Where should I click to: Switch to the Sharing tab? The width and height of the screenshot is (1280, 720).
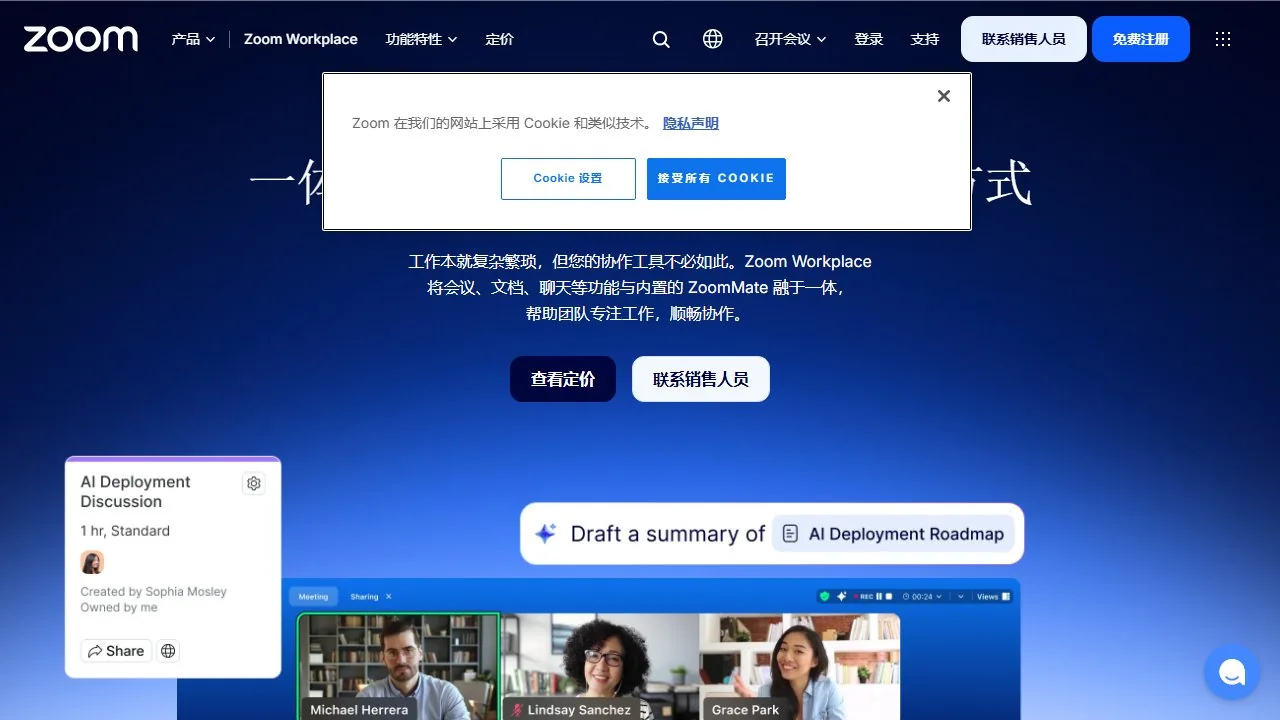tap(364, 597)
